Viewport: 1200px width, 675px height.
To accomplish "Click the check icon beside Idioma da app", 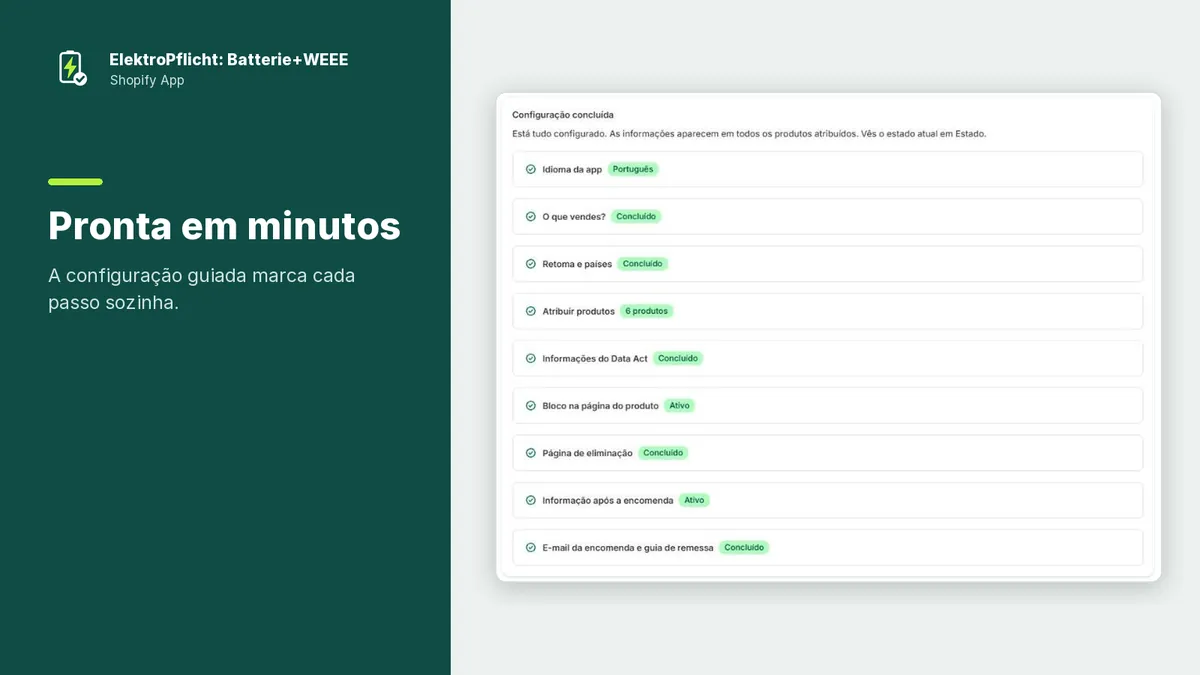I will (531, 169).
